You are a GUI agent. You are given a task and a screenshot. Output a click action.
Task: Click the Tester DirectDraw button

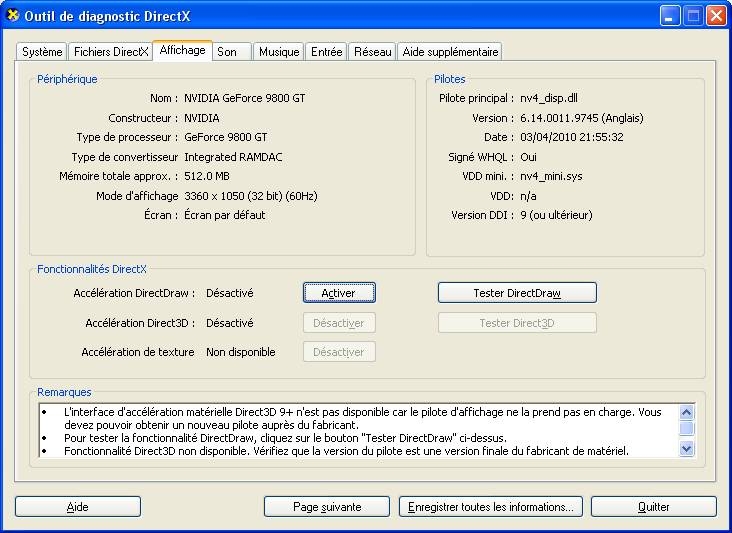(517, 293)
